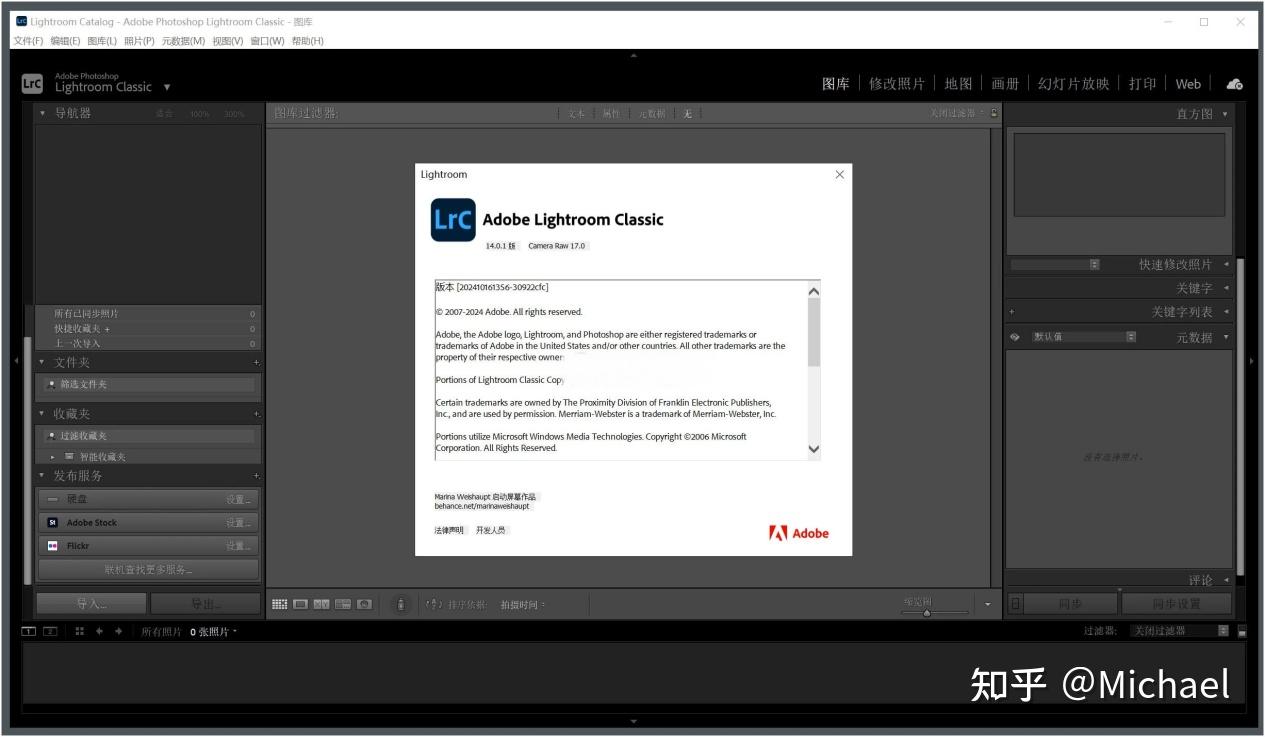Screen dimensions: 1265x737
Task: Select the Survey view icon
Action: click(342, 604)
